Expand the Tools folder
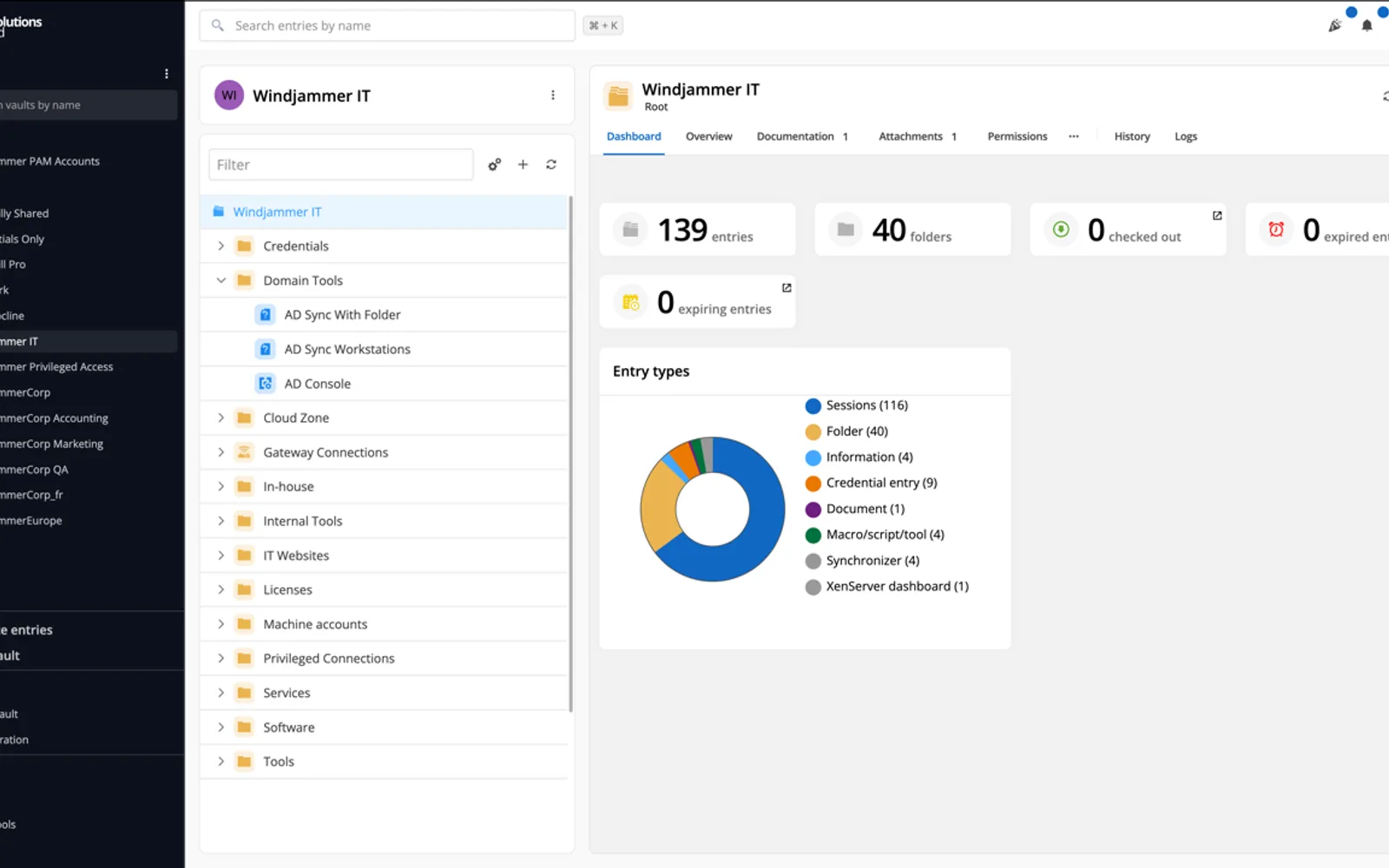This screenshot has width=1389, height=868. 221,762
